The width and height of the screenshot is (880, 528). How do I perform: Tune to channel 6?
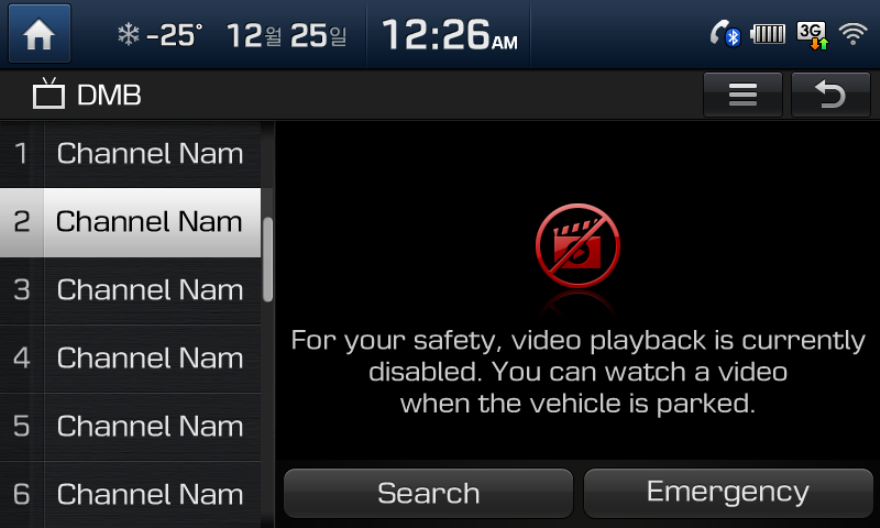(130, 494)
